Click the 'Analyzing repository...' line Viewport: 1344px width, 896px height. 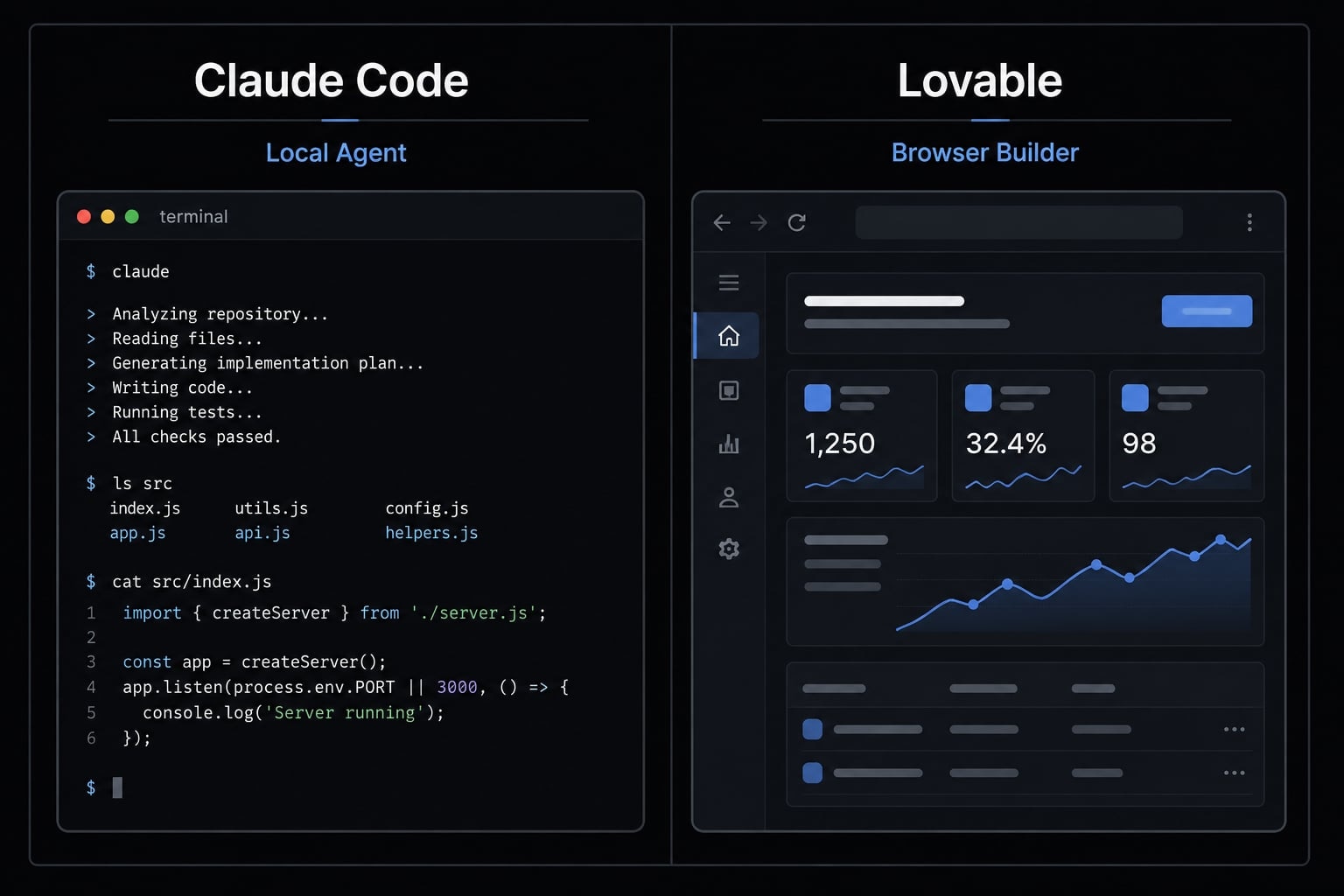tap(220, 314)
